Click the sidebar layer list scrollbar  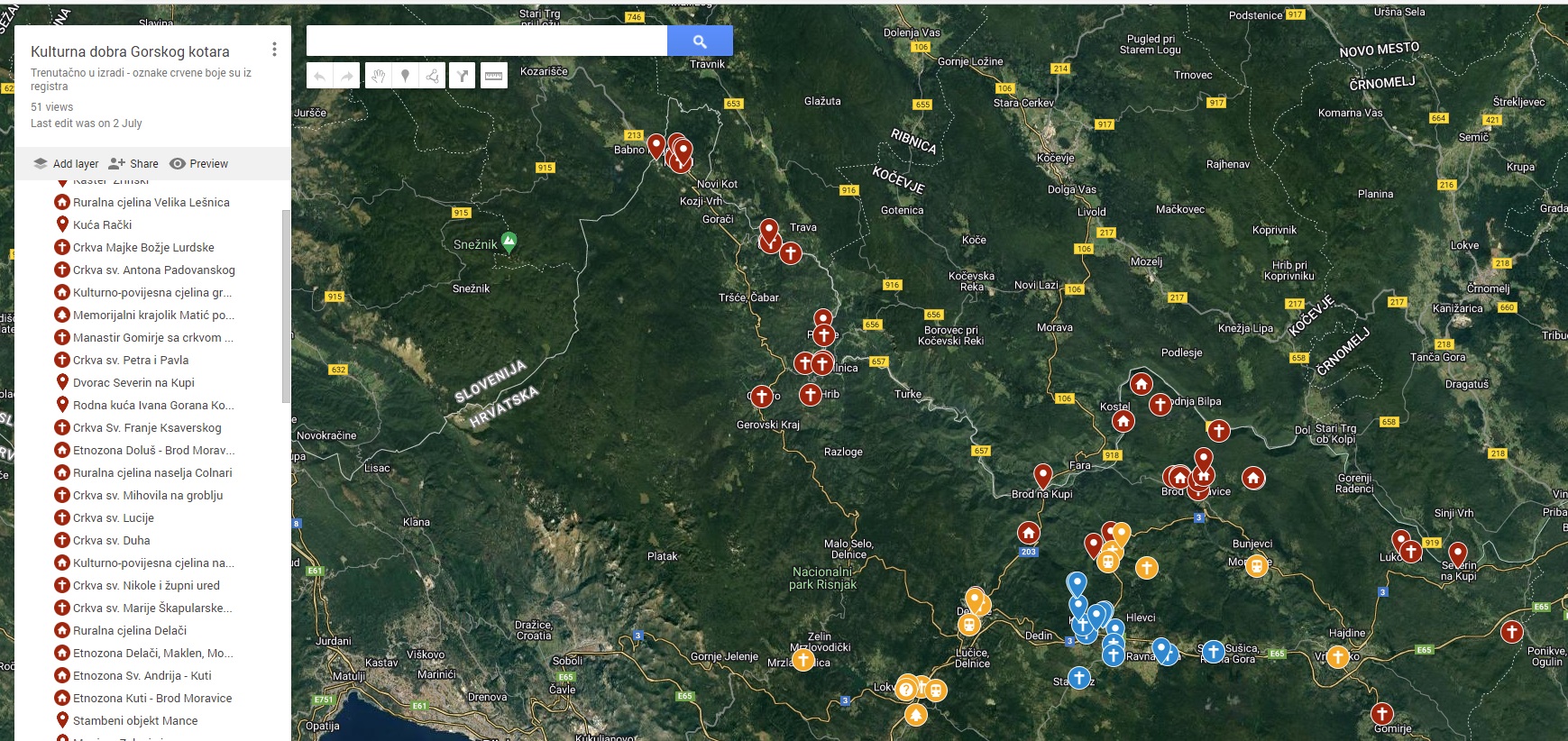[287, 306]
